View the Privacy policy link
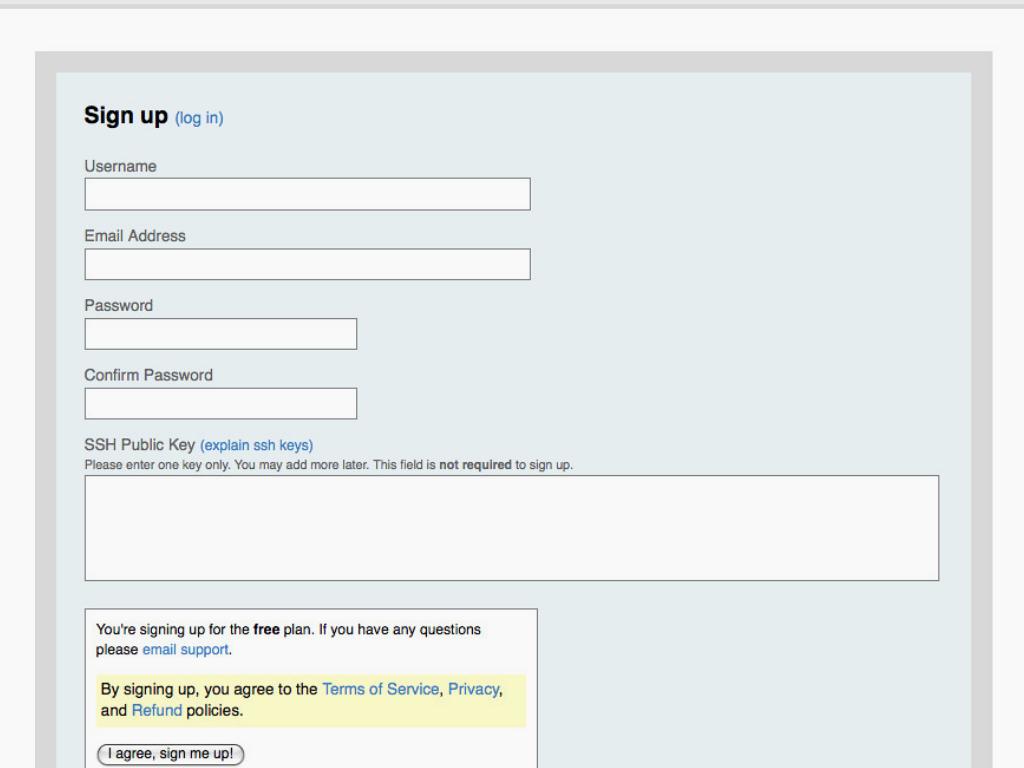The image size is (1024, 768). tap(472, 689)
